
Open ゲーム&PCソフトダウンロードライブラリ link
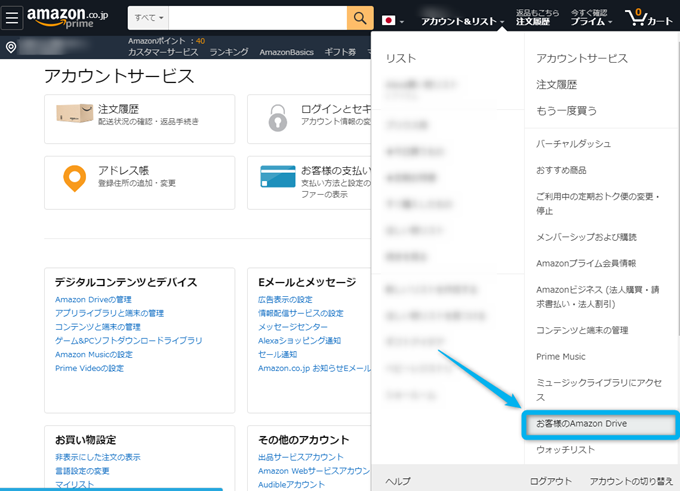[x=128, y=340]
